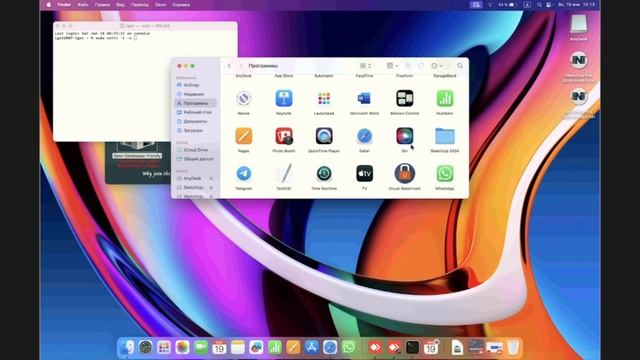Open Safari from the Dock

click(330, 348)
